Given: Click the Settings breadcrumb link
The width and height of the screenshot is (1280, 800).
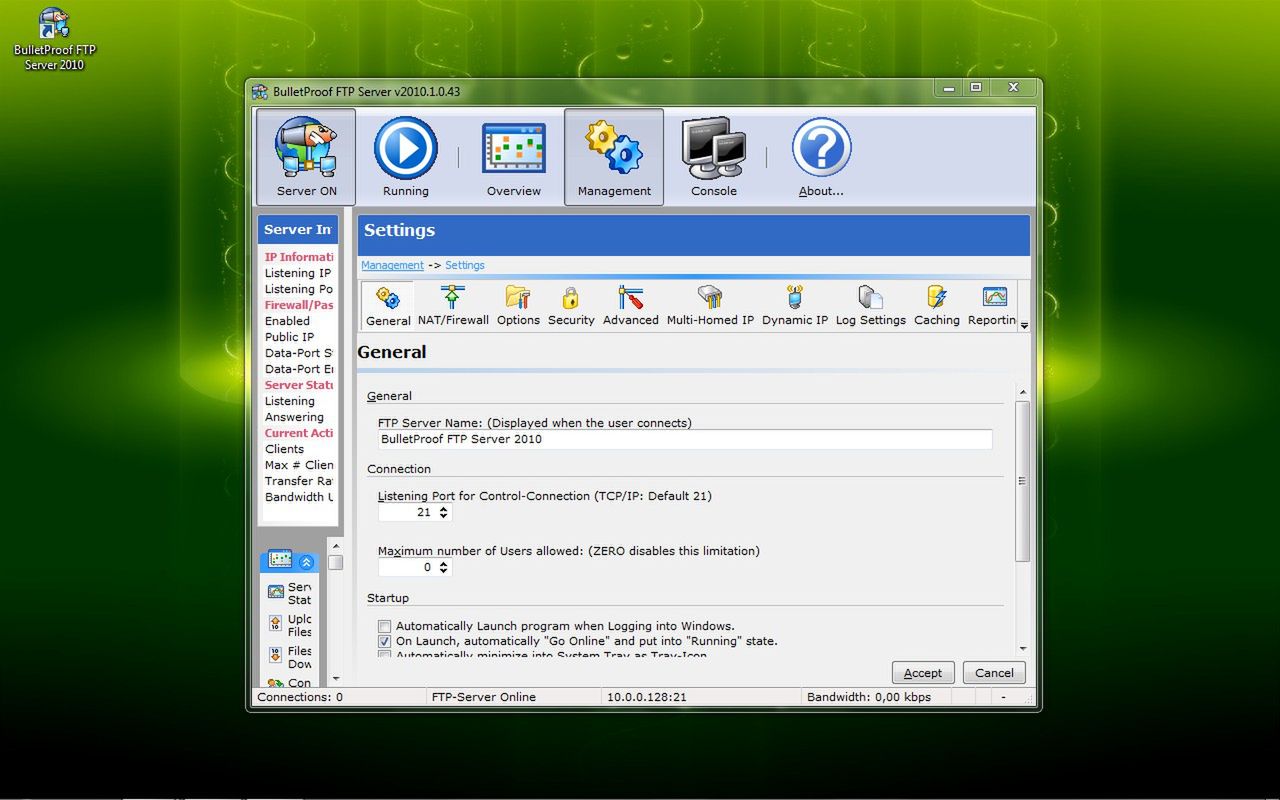Looking at the screenshot, I should (x=465, y=265).
